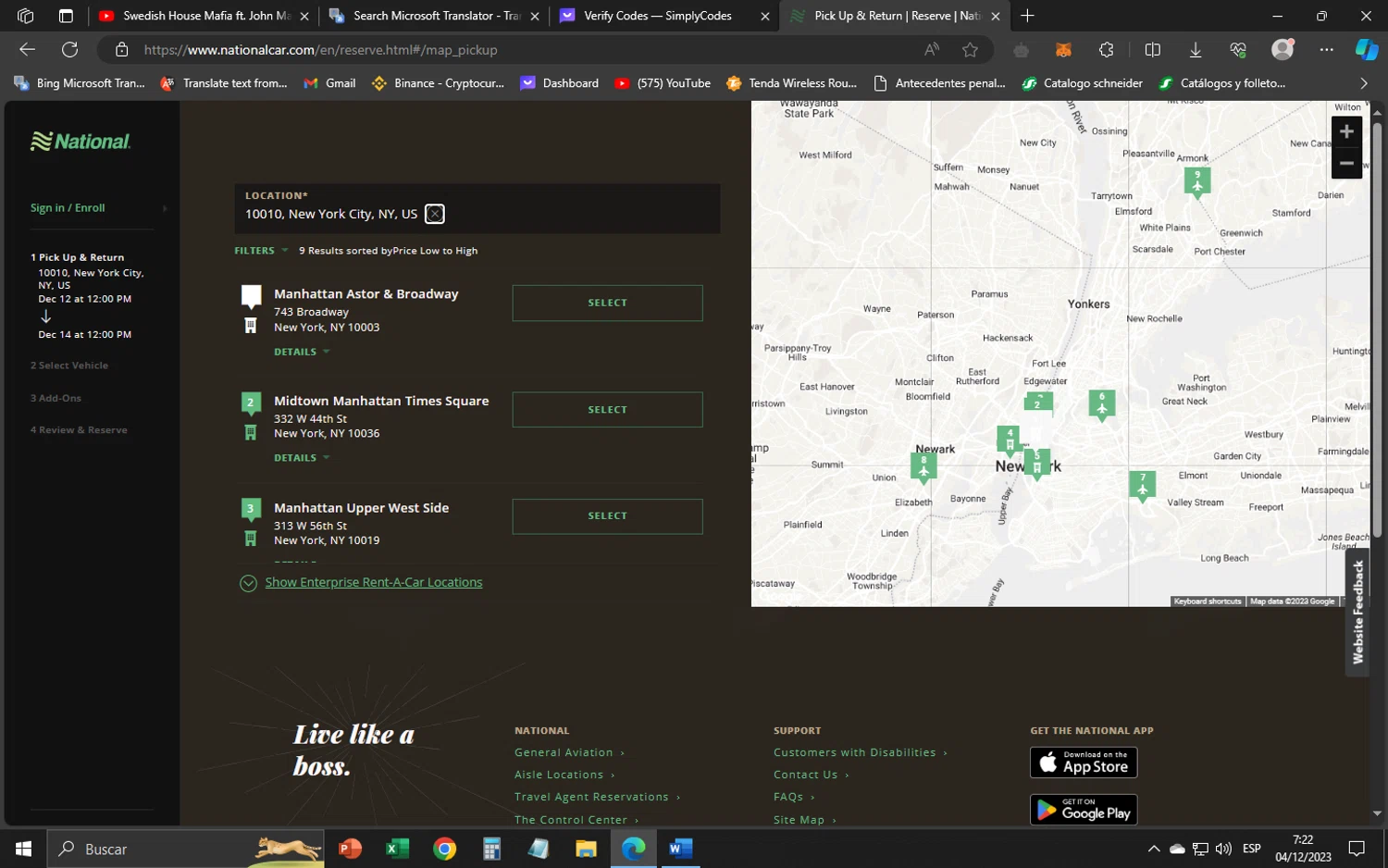Zoom in on the map
This screenshot has height=868, width=1388.
tap(1346, 131)
